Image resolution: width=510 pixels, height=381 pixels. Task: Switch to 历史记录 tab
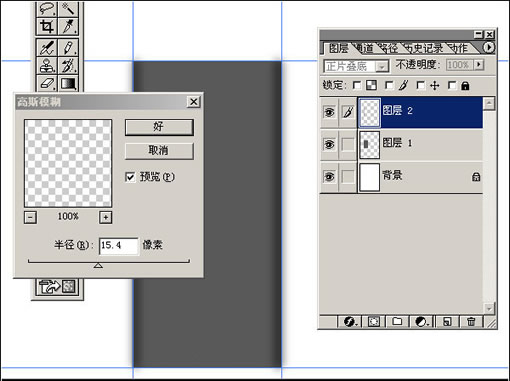pos(423,48)
